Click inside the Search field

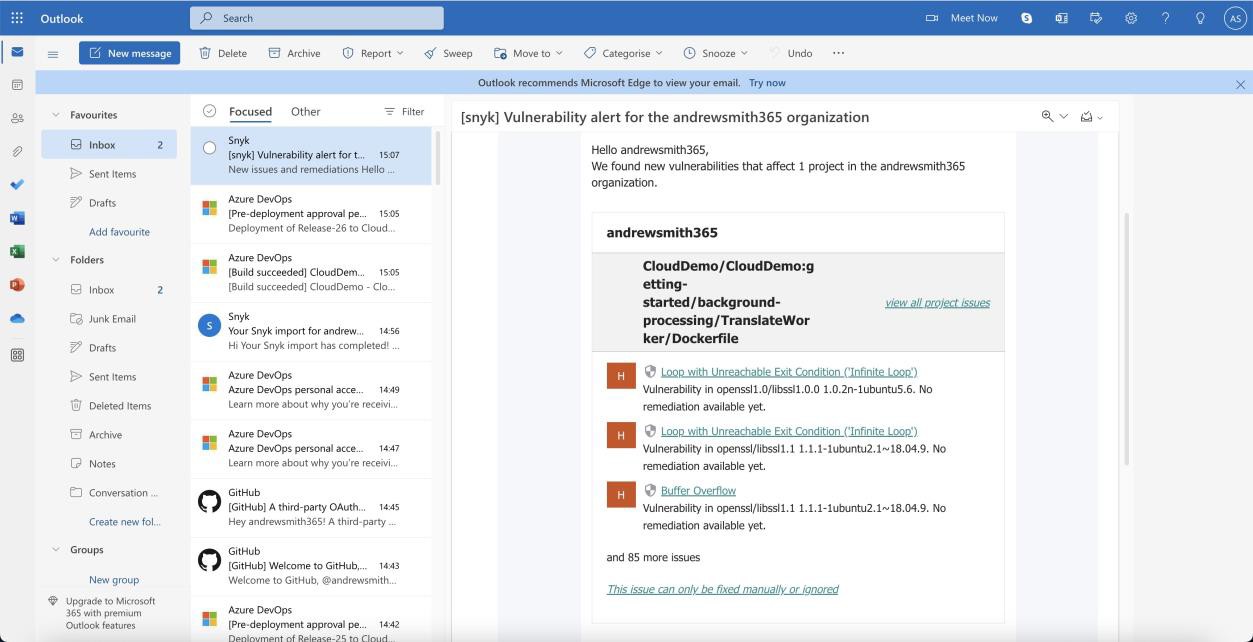pos(317,17)
